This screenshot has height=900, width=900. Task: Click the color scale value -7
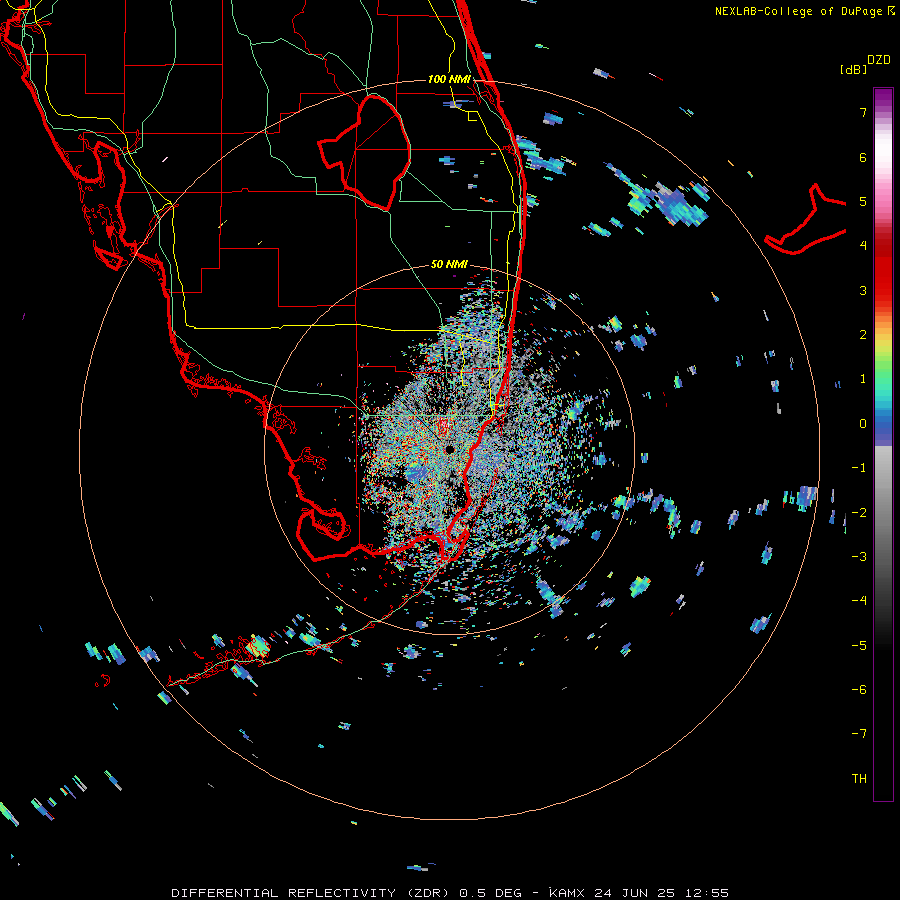[859, 734]
